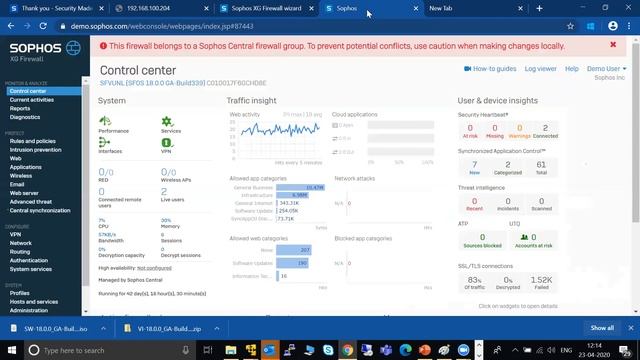The height and width of the screenshot is (360, 640).
Task: Click the Task View taskbar icon
Action: (208, 350)
